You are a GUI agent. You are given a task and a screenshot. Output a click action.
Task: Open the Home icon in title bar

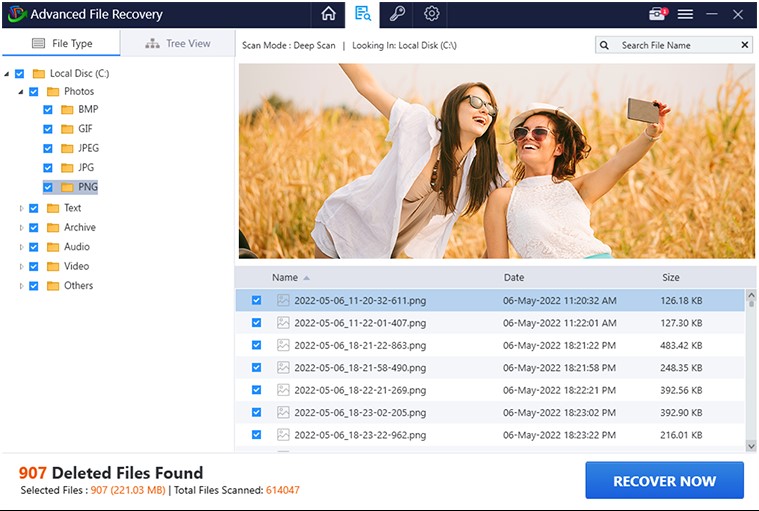(x=328, y=14)
